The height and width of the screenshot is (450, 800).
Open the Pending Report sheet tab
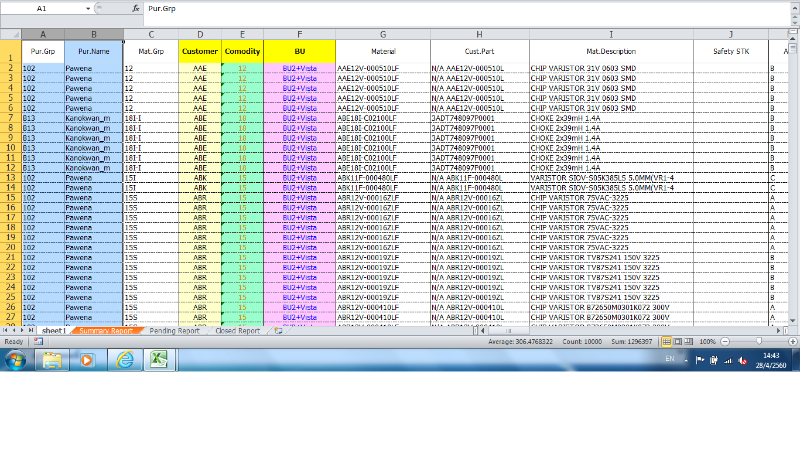coord(174,330)
